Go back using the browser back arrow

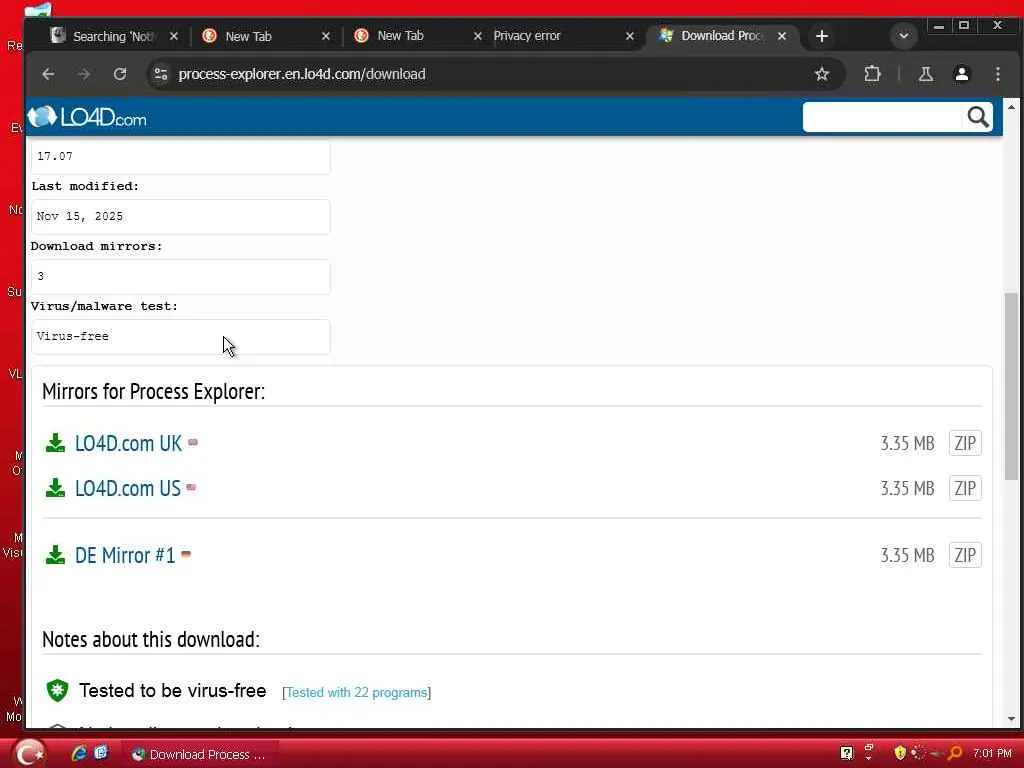click(x=48, y=74)
